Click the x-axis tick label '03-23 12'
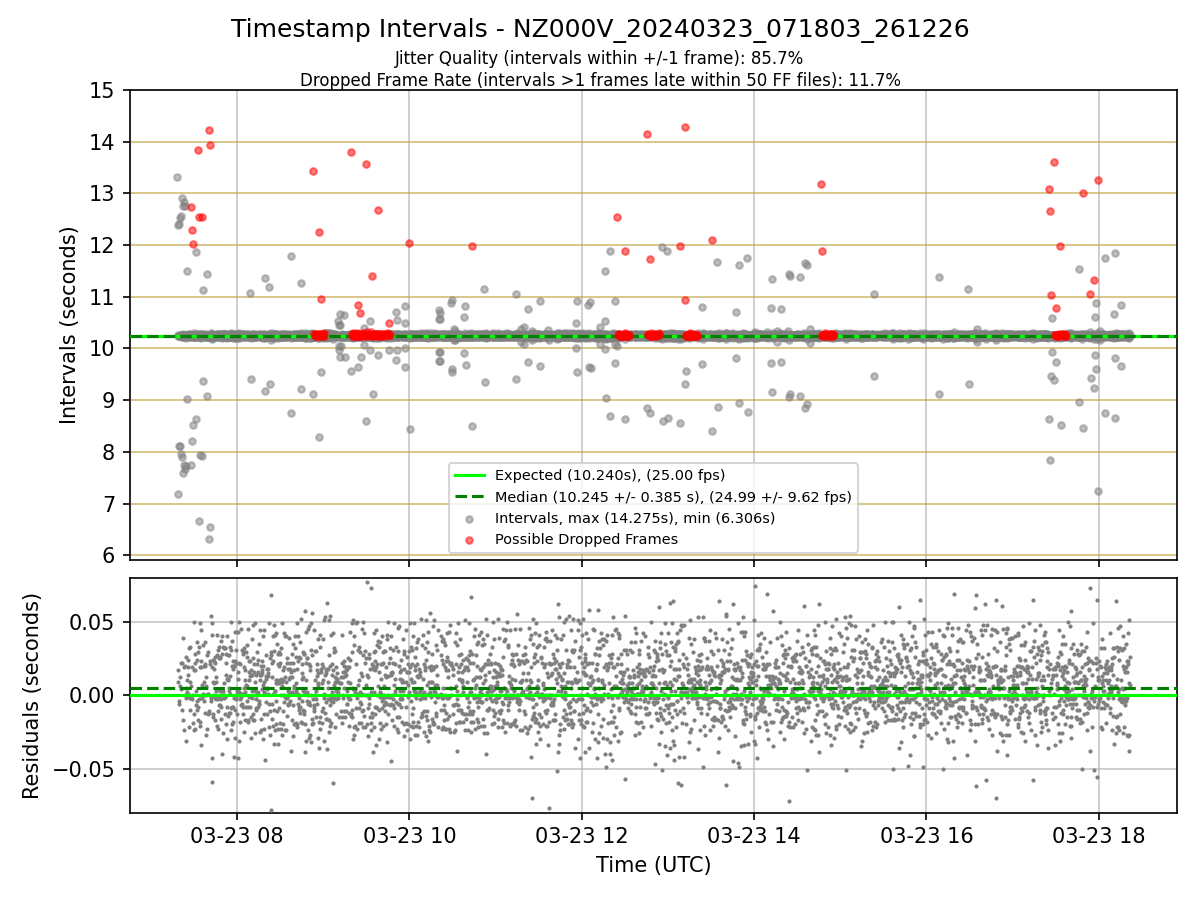The width and height of the screenshot is (1200, 900). tap(582, 837)
